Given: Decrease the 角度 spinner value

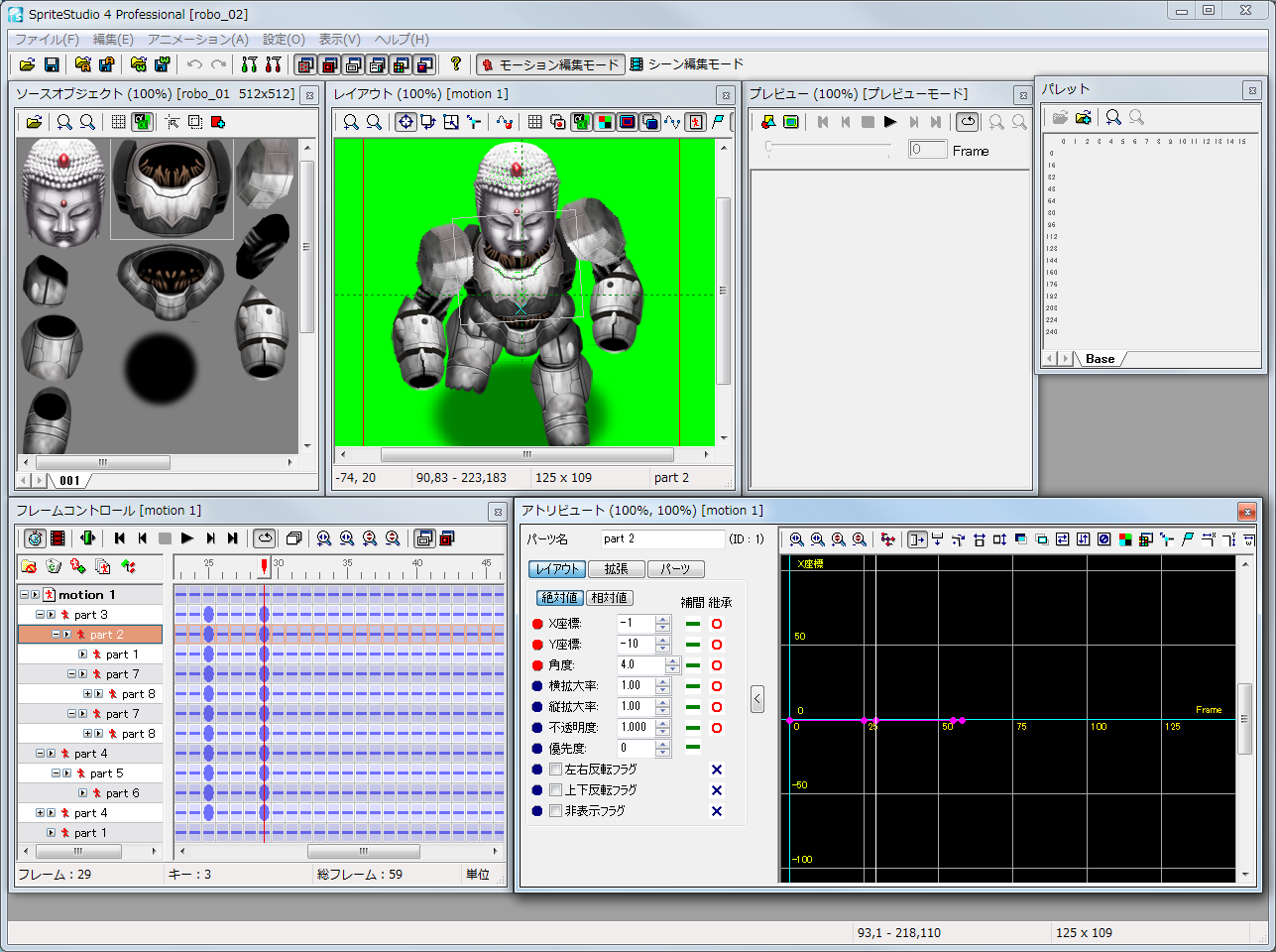Looking at the screenshot, I should [673, 669].
